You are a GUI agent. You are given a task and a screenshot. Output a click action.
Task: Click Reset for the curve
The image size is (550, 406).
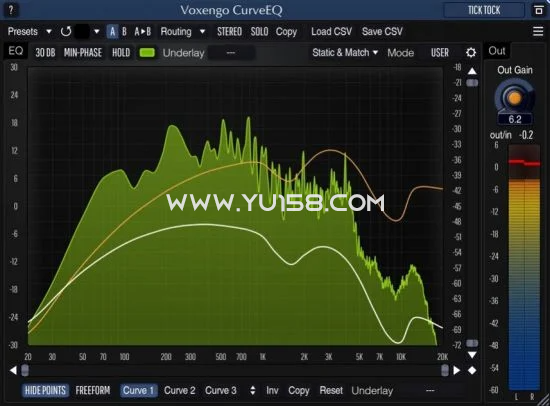[x=331, y=391]
